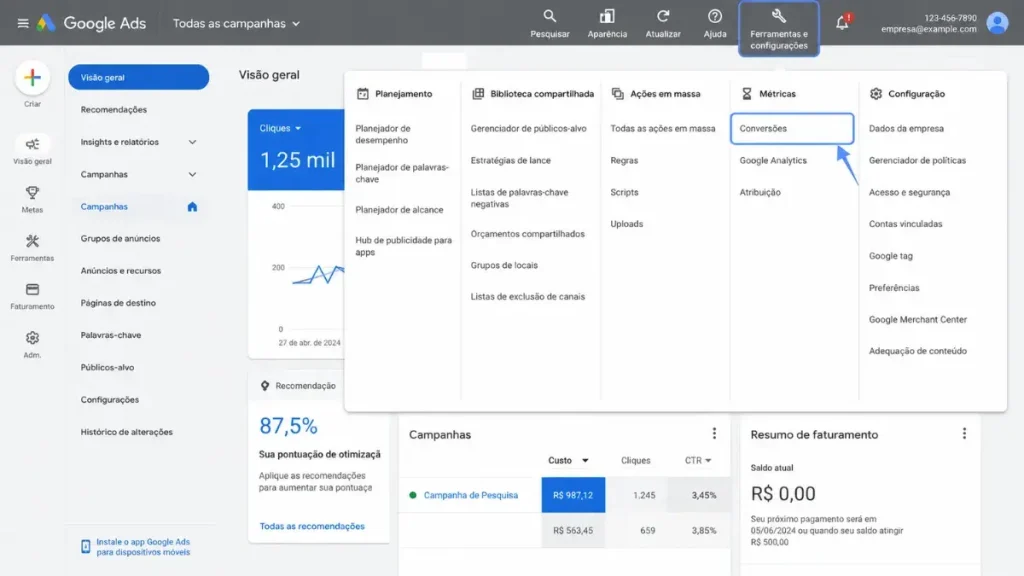Open Acesso e segurança
Viewport: 1024px width, 576px height.
point(909,193)
